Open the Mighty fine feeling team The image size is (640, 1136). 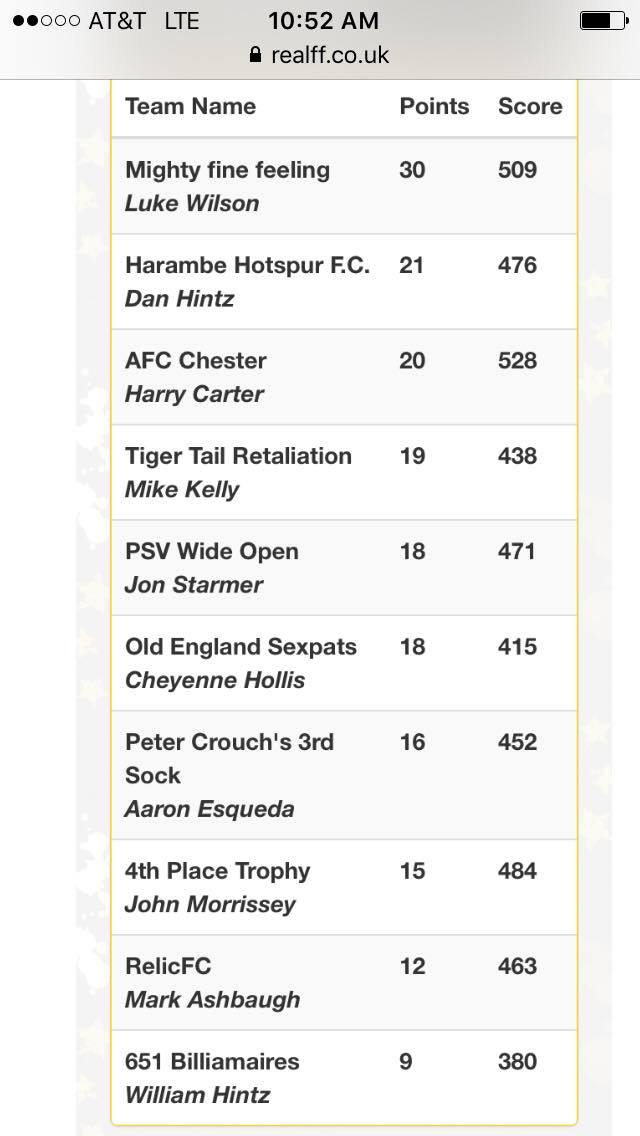[x=228, y=170]
